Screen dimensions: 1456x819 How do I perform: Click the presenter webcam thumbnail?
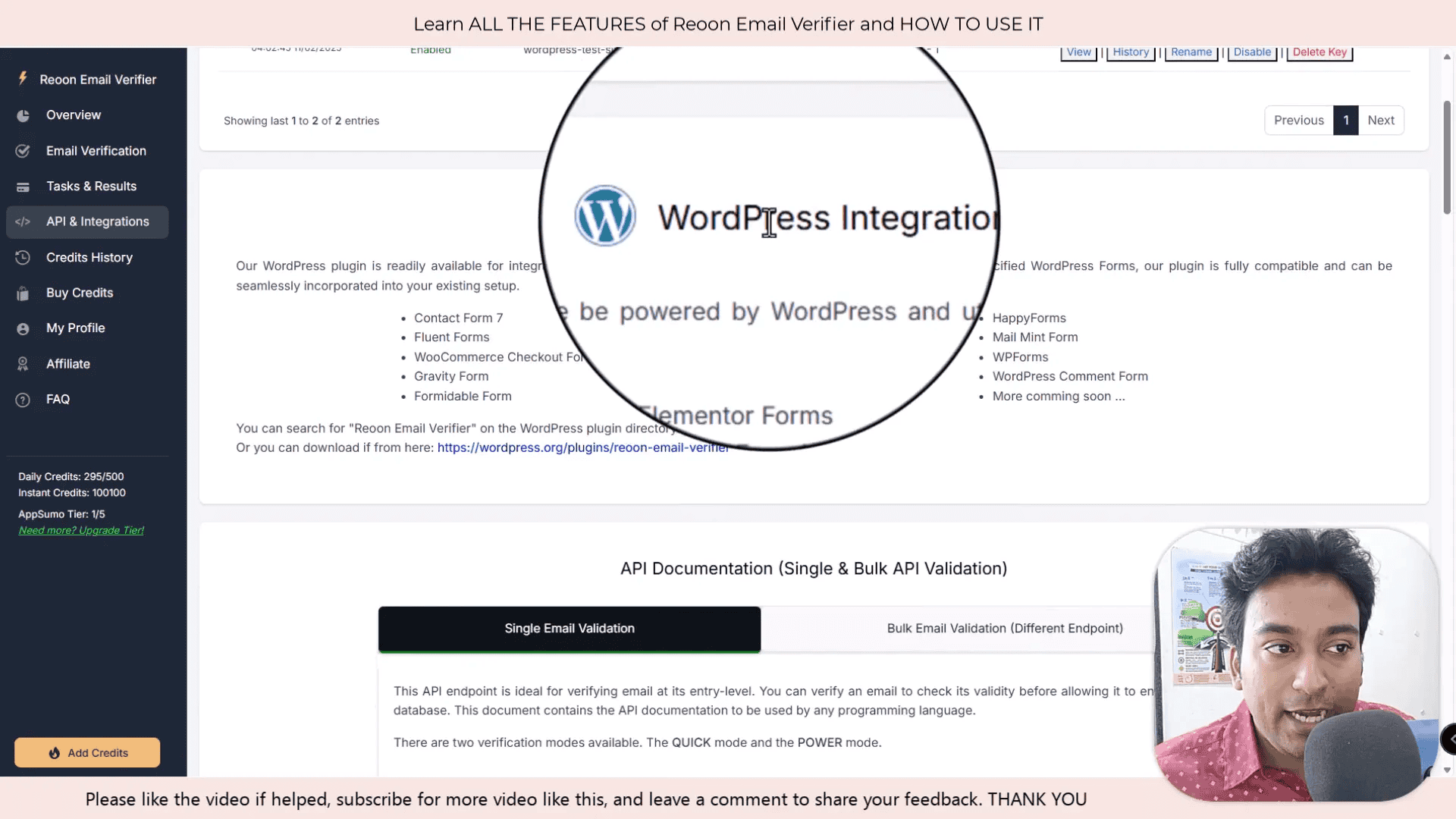click(1296, 664)
